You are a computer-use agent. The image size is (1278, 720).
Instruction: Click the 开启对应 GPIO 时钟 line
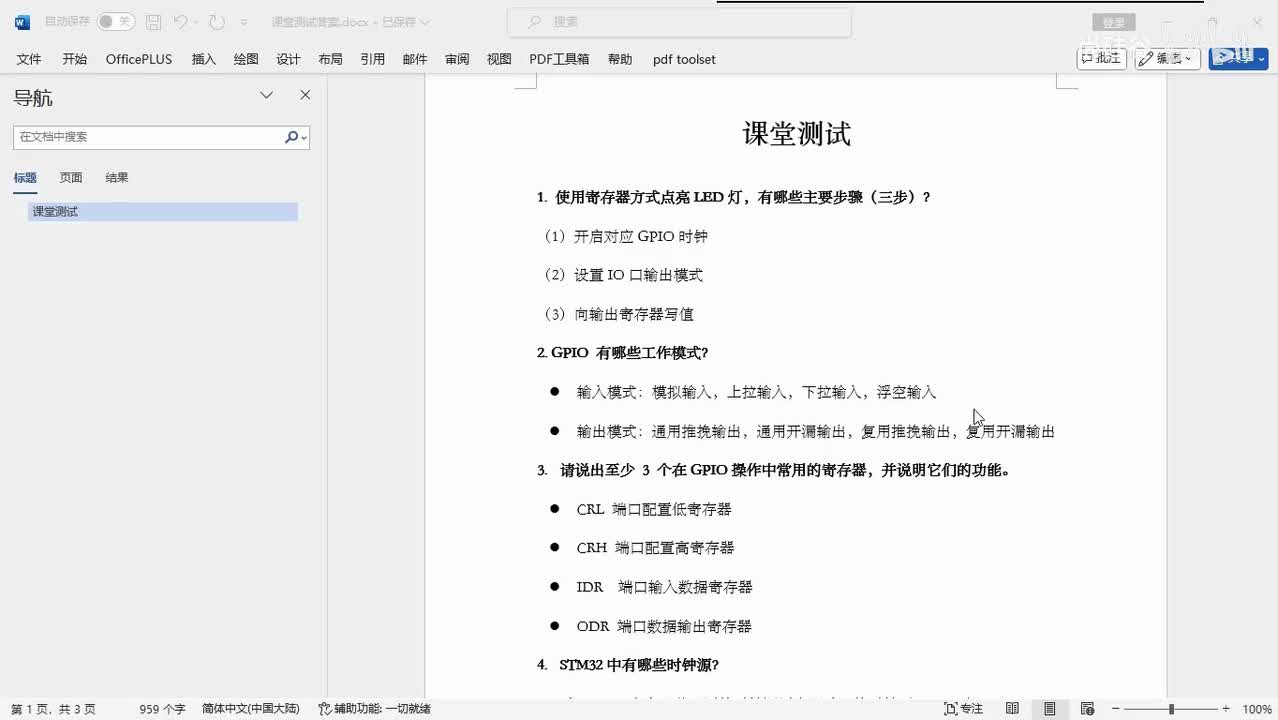tap(623, 237)
